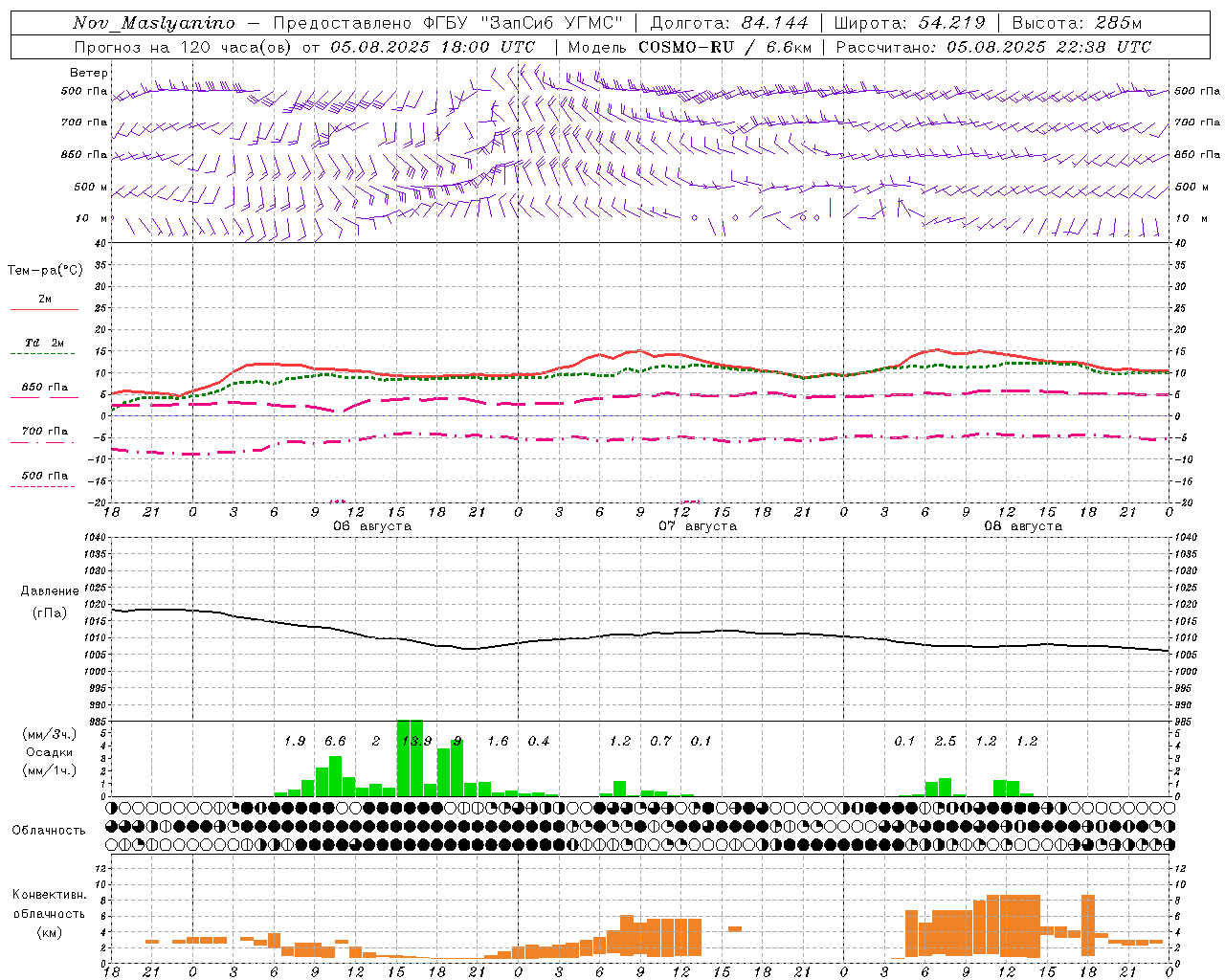Click the Давление axis title
The height and width of the screenshot is (980, 1225).
(50, 591)
